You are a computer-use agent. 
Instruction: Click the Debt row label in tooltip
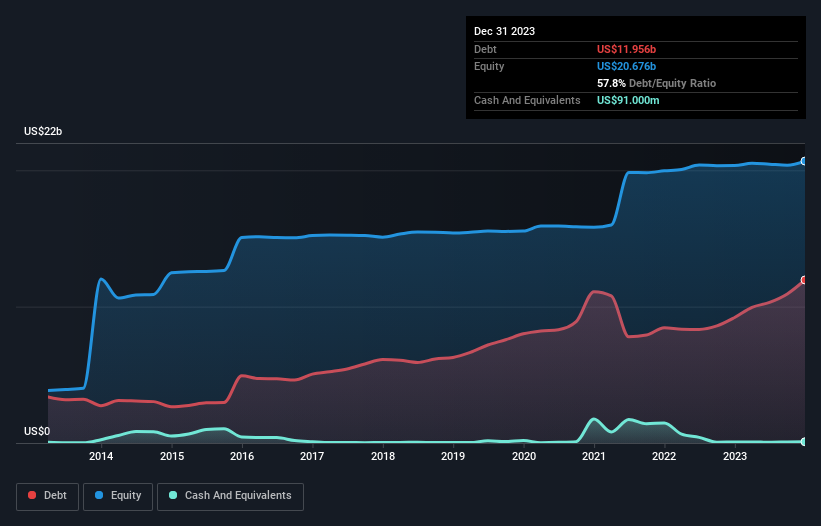click(485, 49)
